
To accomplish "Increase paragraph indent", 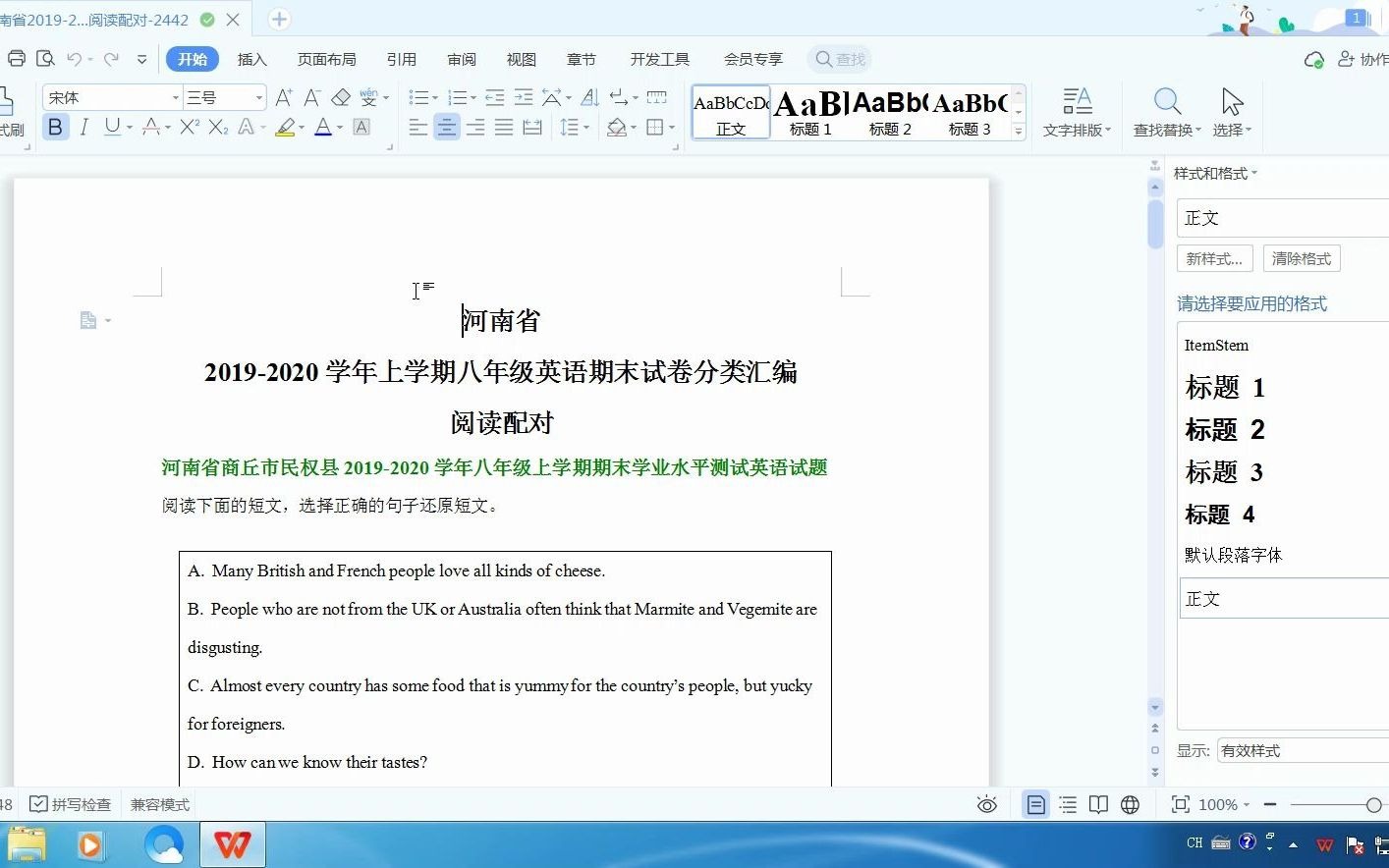I will point(524,97).
